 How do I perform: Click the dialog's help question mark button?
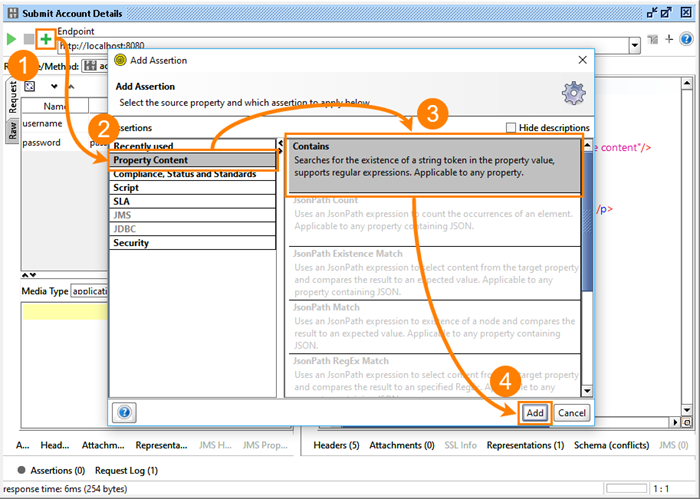click(x=126, y=412)
